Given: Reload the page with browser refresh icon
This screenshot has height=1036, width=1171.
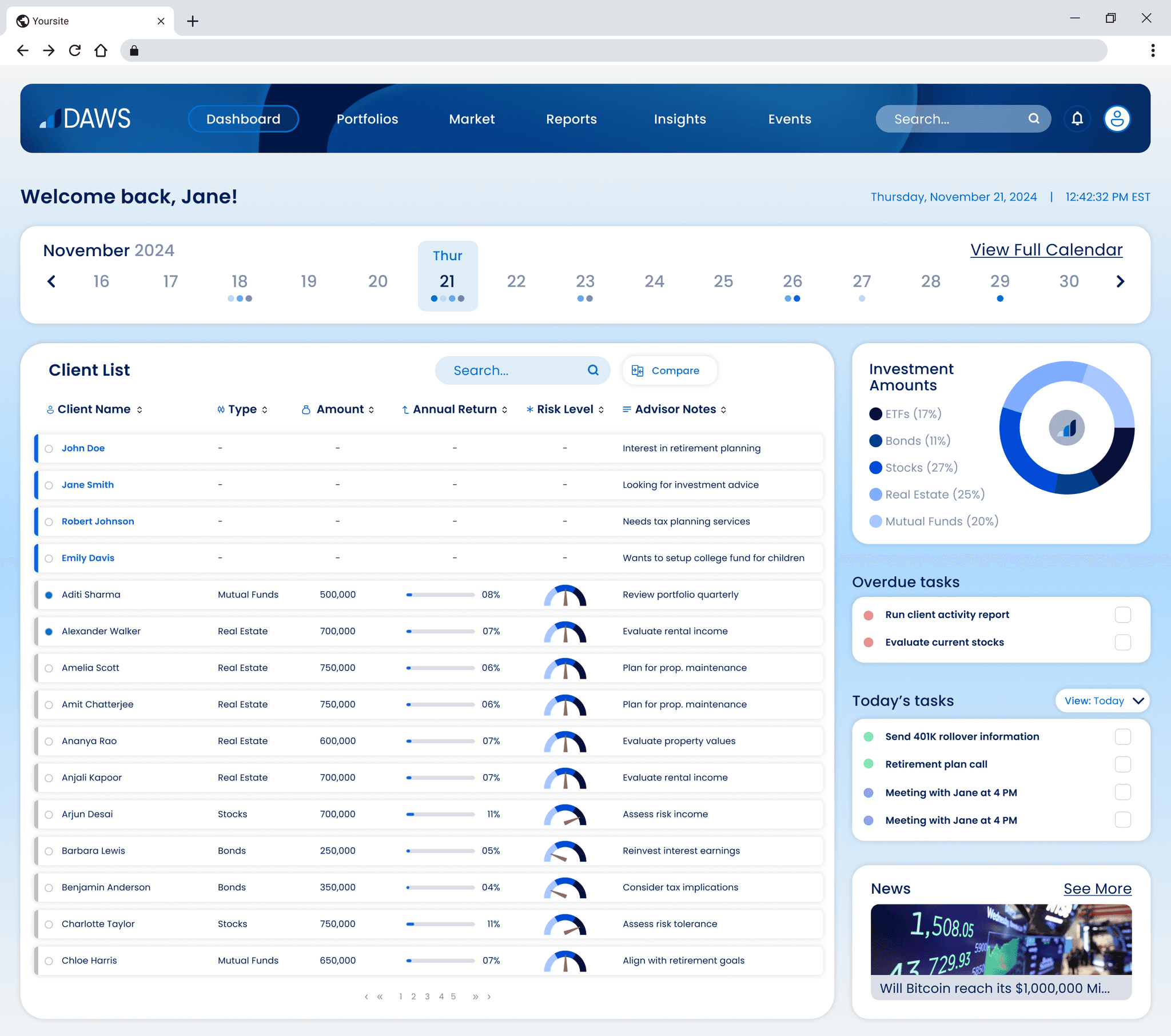Looking at the screenshot, I should (x=74, y=50).
